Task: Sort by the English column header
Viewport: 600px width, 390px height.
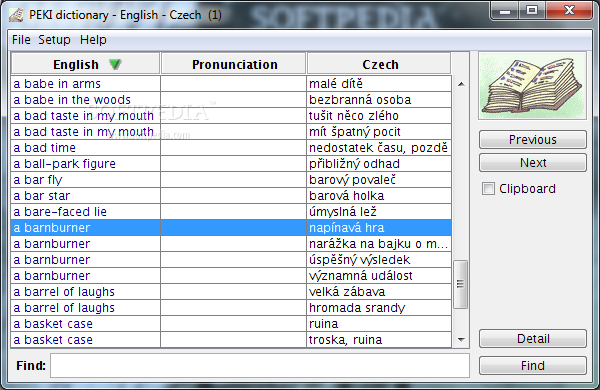Action: pyautogui.click(x=85, y=64)
